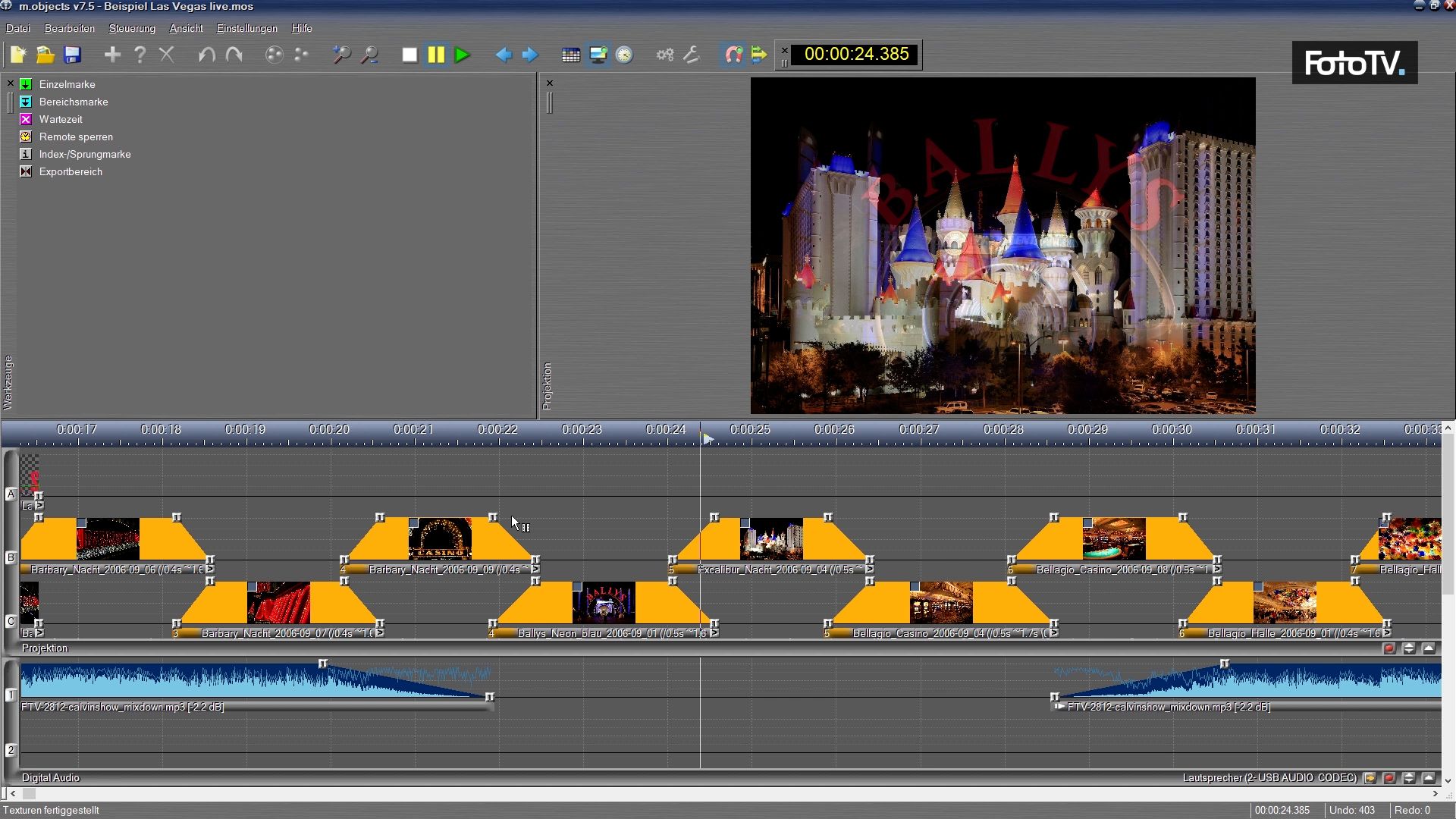This screenshot has width=1456, height=819.
Task: Open the gears settings icon
Action: (665, 55)
